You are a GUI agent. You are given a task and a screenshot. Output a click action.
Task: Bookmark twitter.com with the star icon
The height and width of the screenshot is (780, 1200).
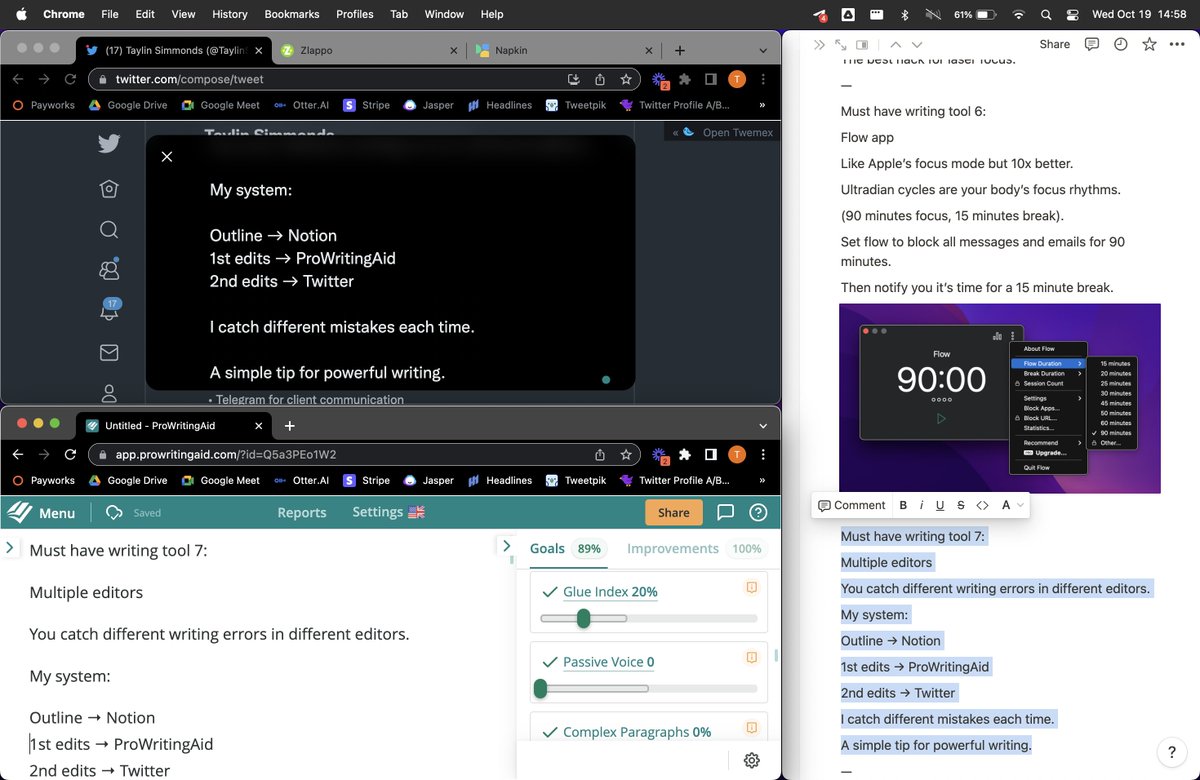click(626, 79)
